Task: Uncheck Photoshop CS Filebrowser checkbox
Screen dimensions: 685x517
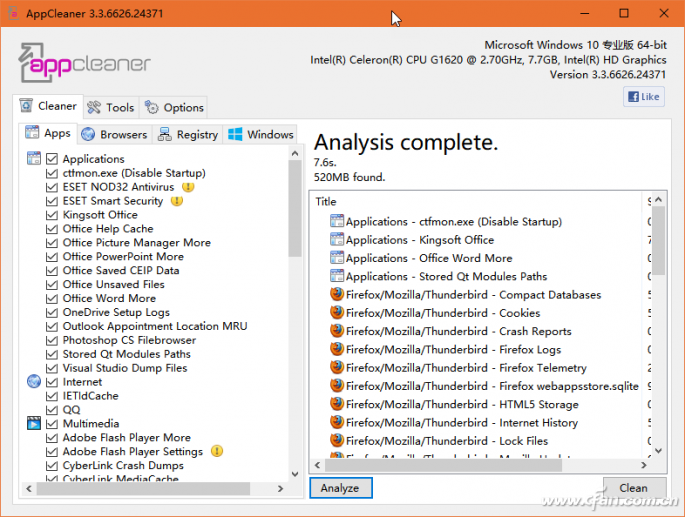Action: tap(52, 340)
